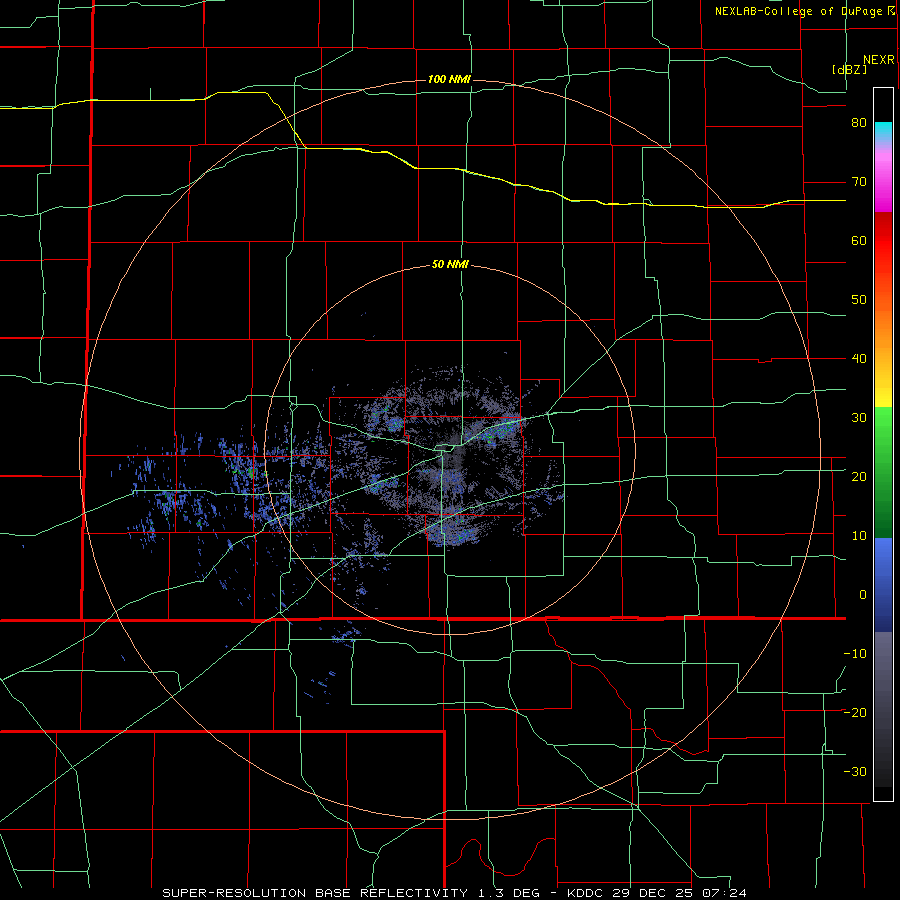
Task: Click the 10 value on the dBZ scale
Action: [859, 536]
